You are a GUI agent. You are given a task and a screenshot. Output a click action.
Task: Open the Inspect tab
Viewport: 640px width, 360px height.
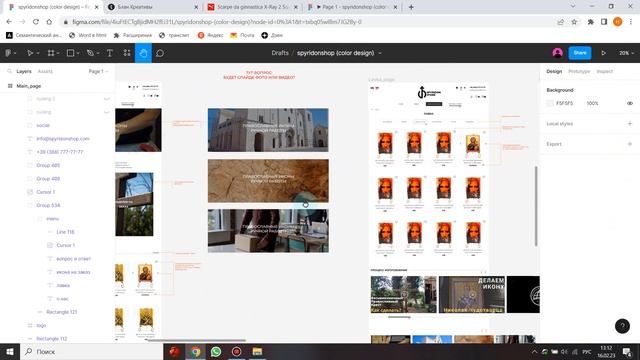[604, 71]
